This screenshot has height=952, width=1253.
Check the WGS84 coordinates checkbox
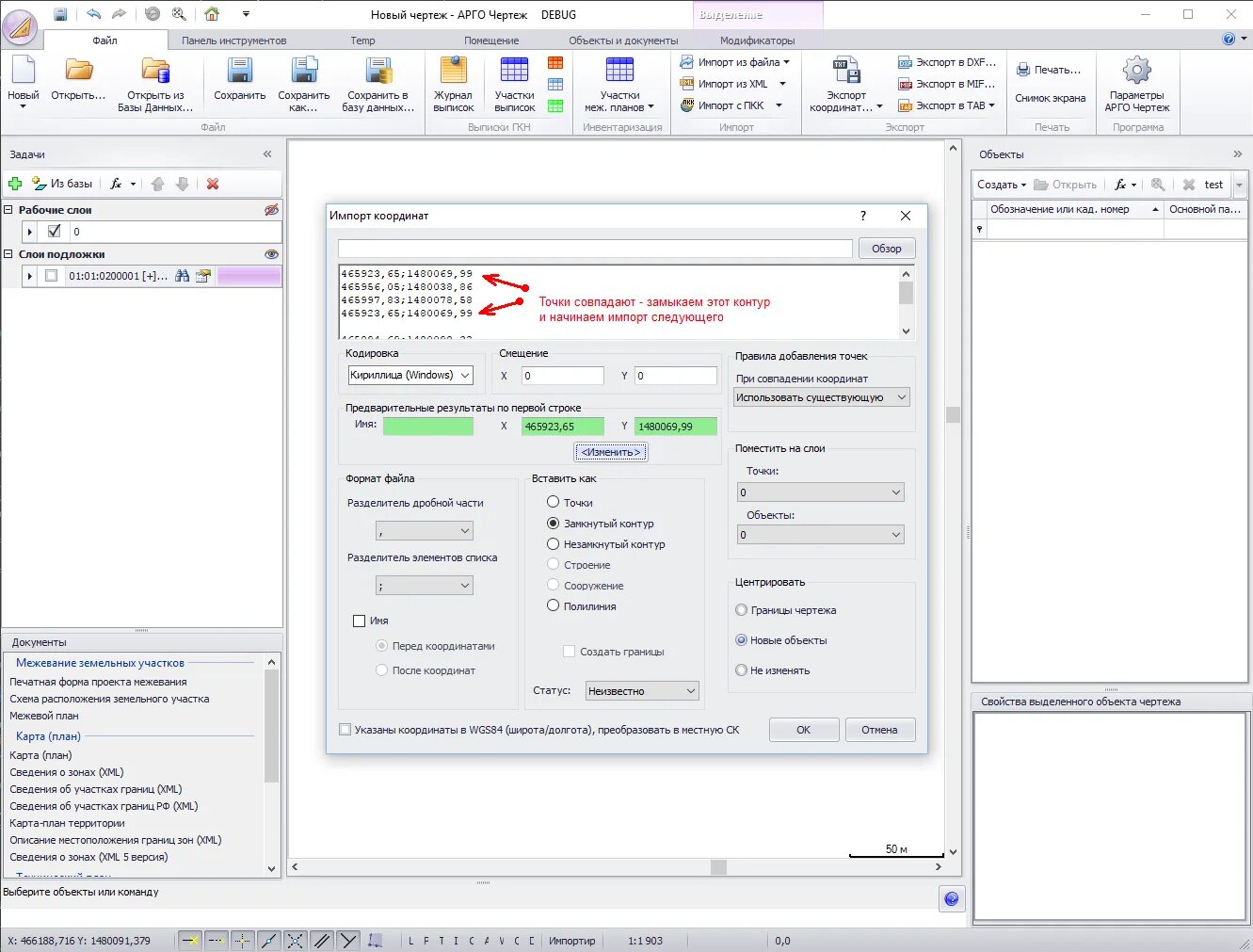(x=345, y=730)
